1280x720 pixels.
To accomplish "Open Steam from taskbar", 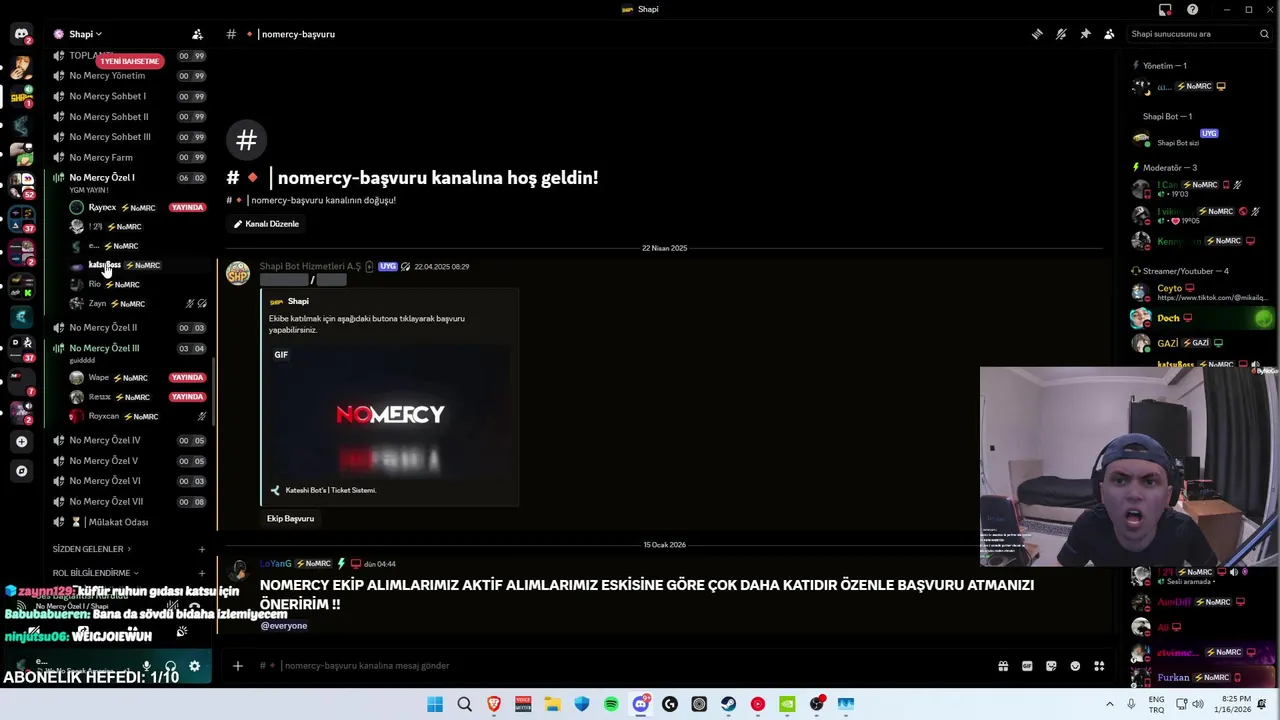I will 728,704.
